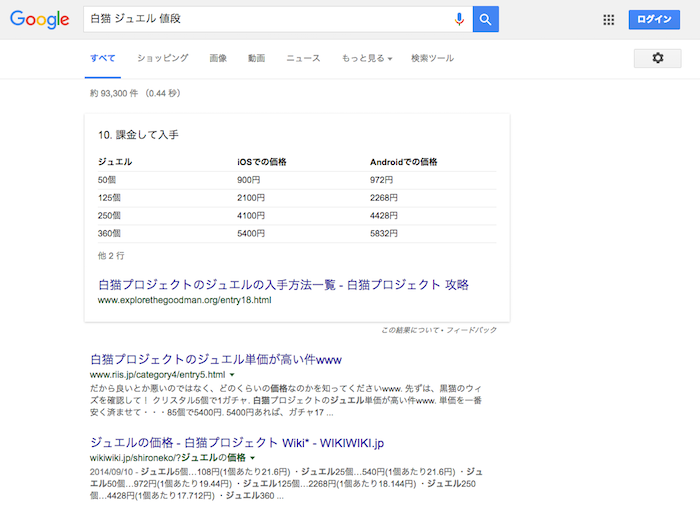
Task: Expand the もっと見る dropdown
Action: pyautogui.click(x=366, y=58)
